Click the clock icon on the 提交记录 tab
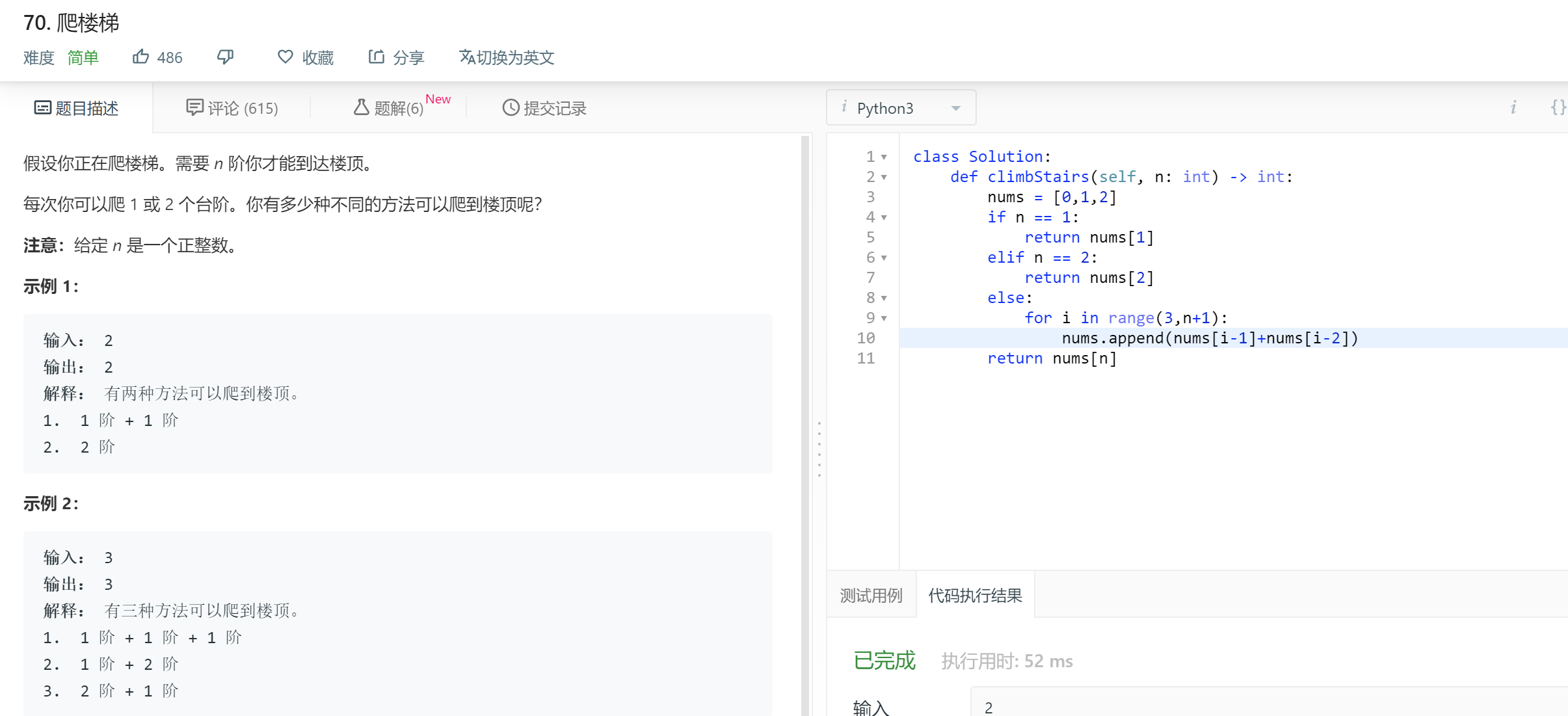 click(510, 108)
